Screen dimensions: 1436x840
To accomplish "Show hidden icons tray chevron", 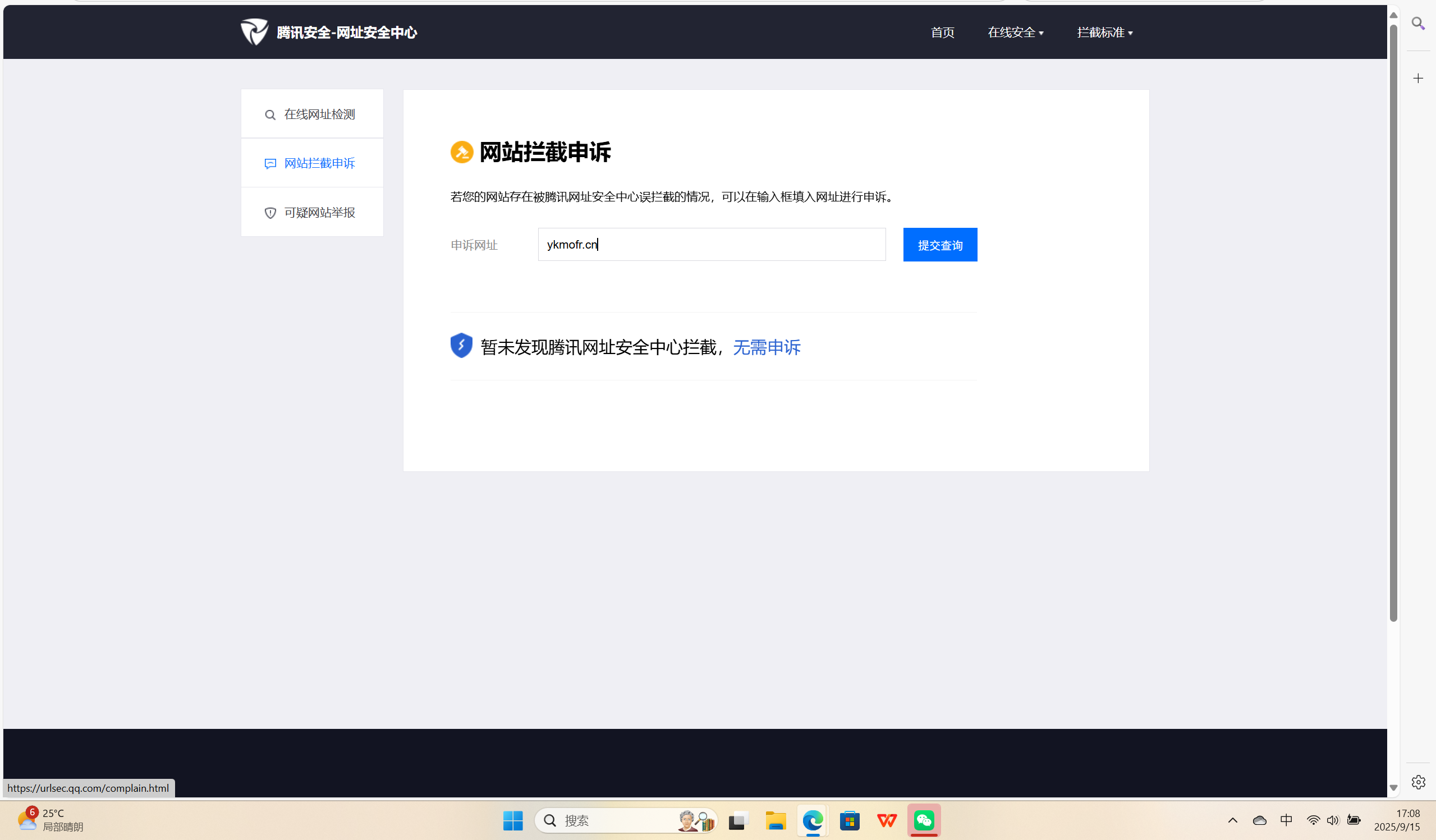I will click(x=1232, y=820).
